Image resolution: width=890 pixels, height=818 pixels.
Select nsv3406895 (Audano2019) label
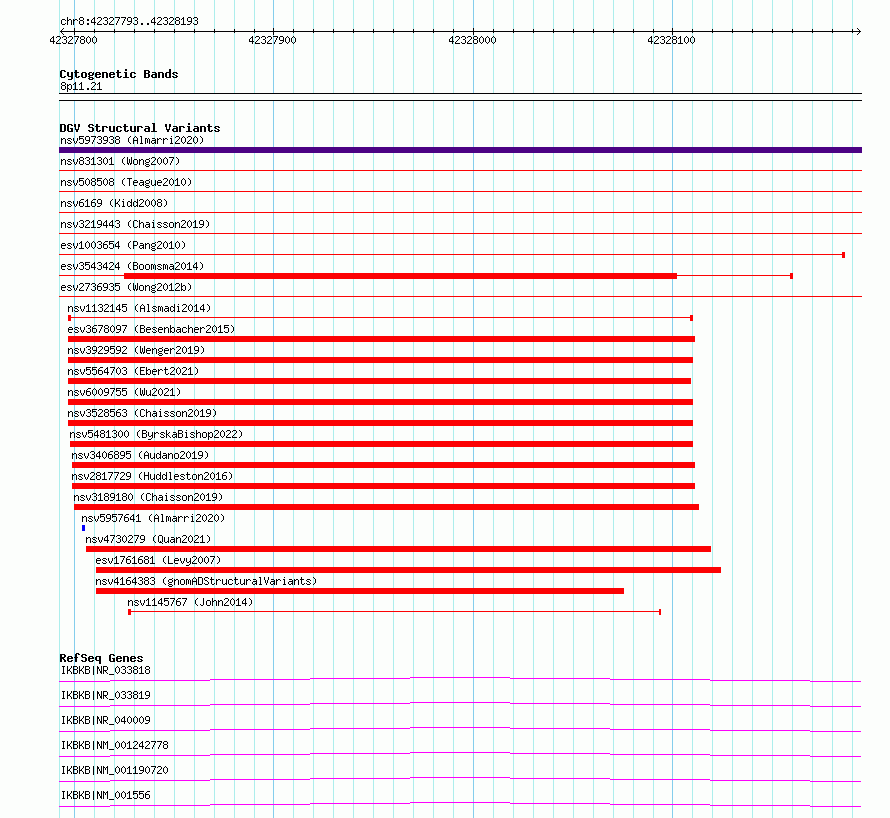[140, 455]
